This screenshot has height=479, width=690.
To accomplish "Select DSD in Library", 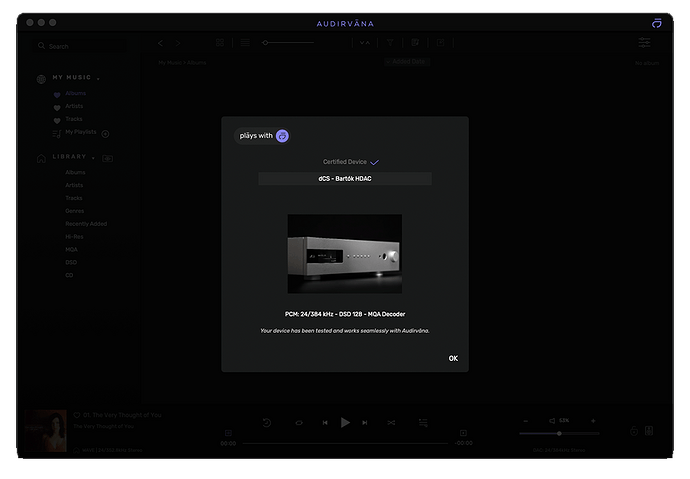I will click(x=71, y=262).
